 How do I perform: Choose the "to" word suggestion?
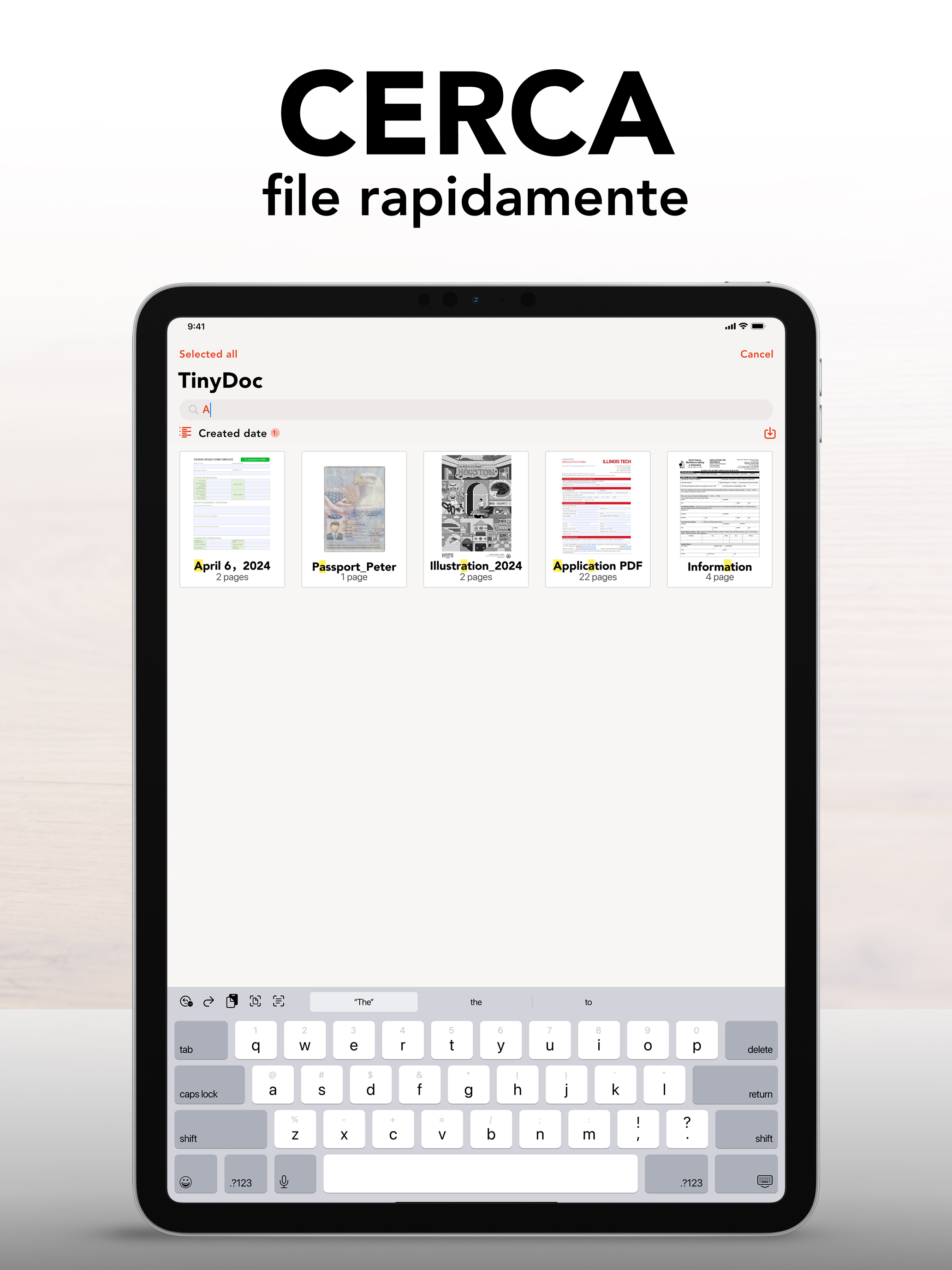(588, 1002)
